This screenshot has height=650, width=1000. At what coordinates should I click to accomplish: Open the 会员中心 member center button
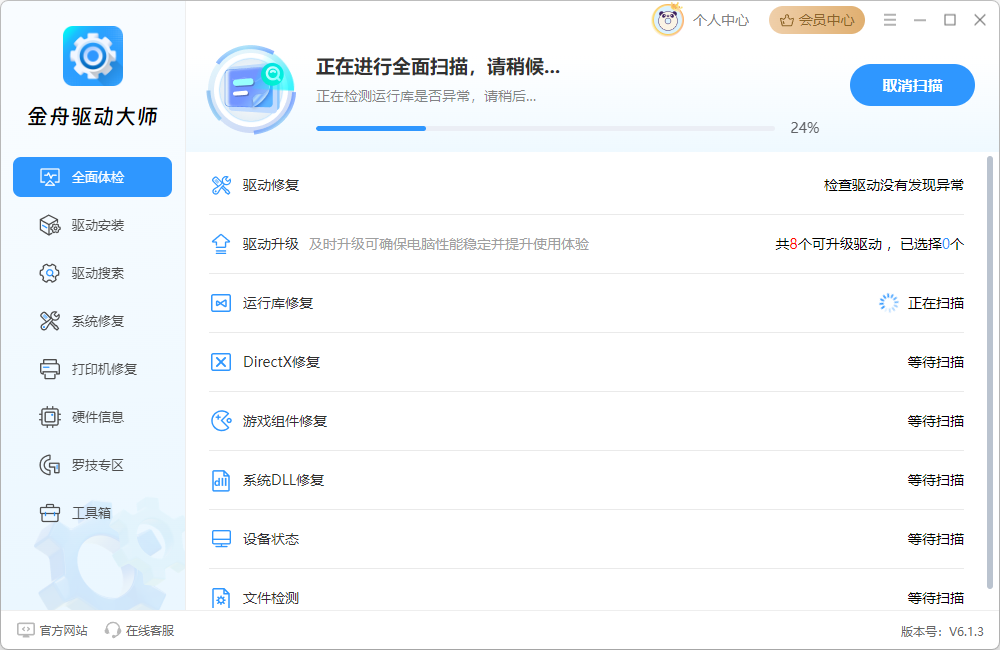click(x=817, y=20)
